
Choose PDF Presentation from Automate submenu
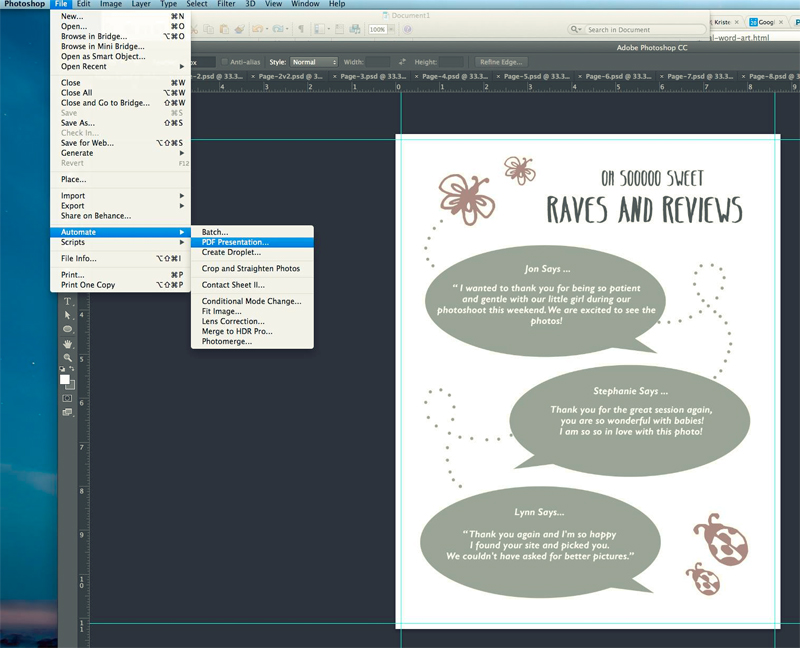pyautogui.click(x=253, y=242)
